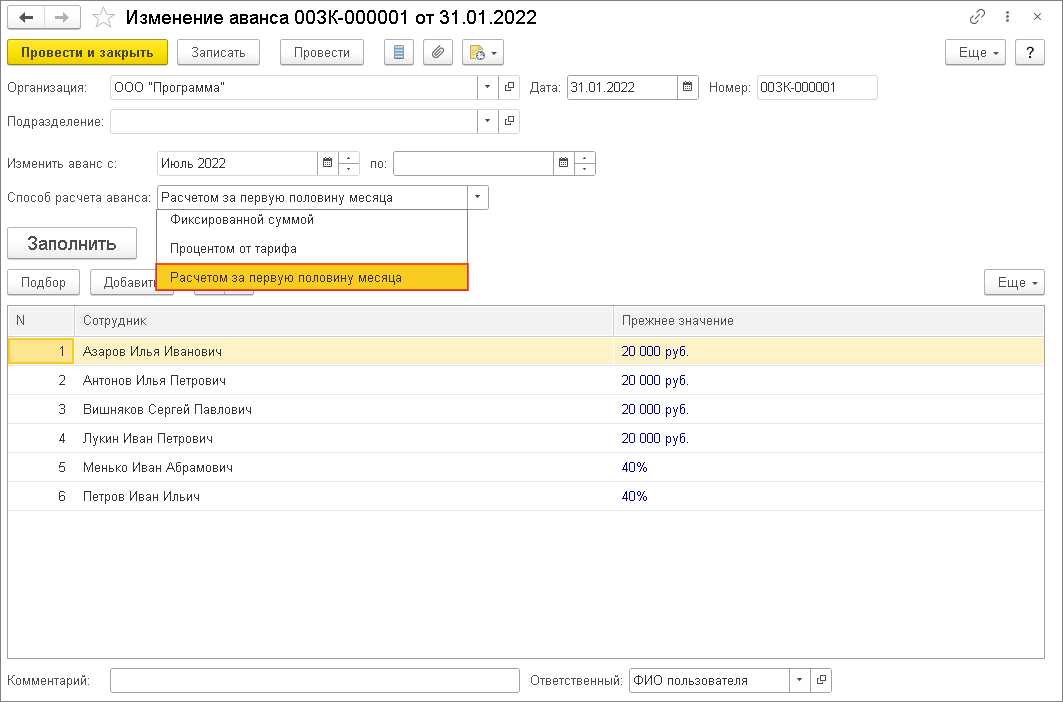This screenshot has width=1063, height=702.
Task: Click the Записать button
Action: (218, 52)
